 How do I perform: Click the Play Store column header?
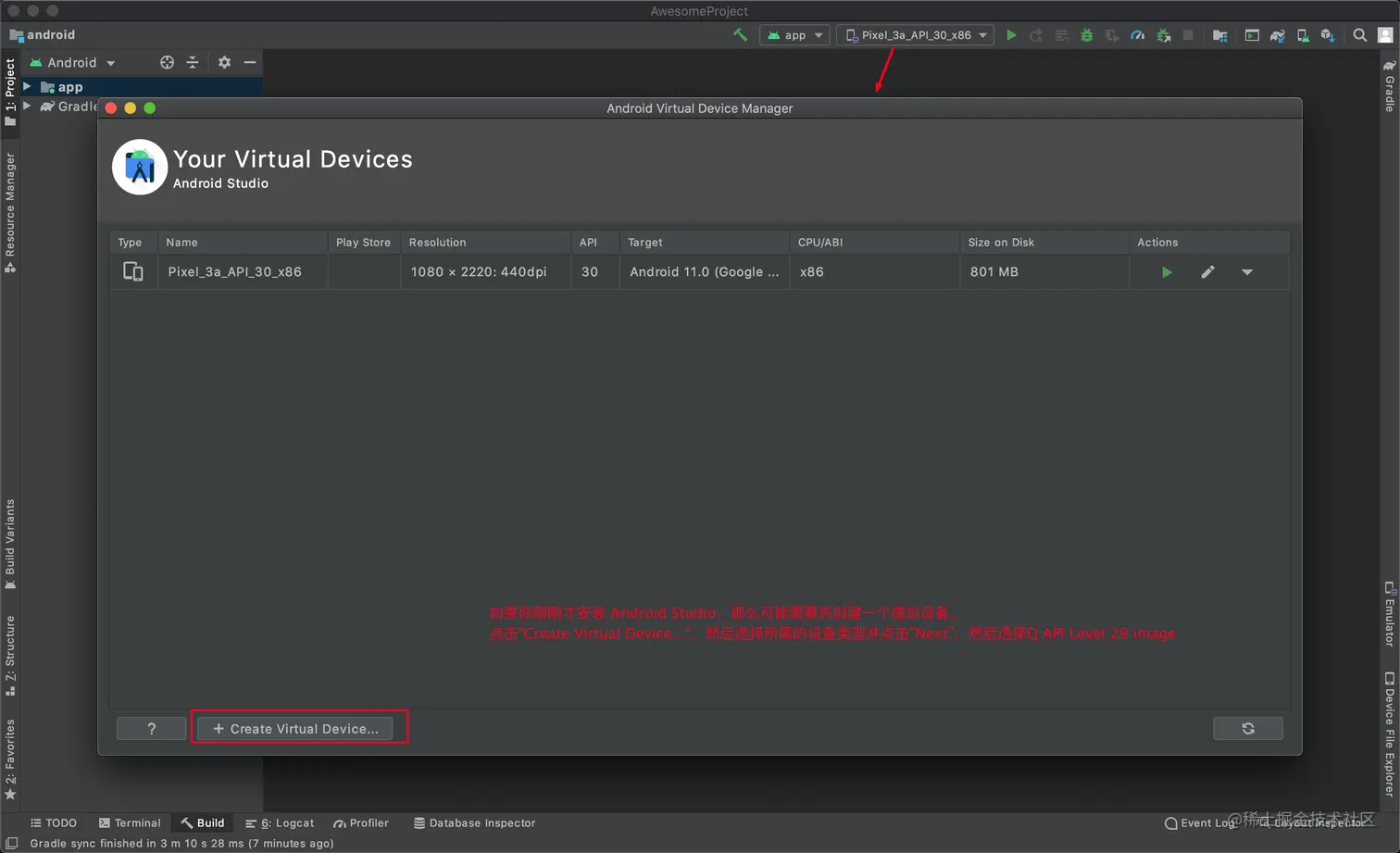tap(364, 242)
